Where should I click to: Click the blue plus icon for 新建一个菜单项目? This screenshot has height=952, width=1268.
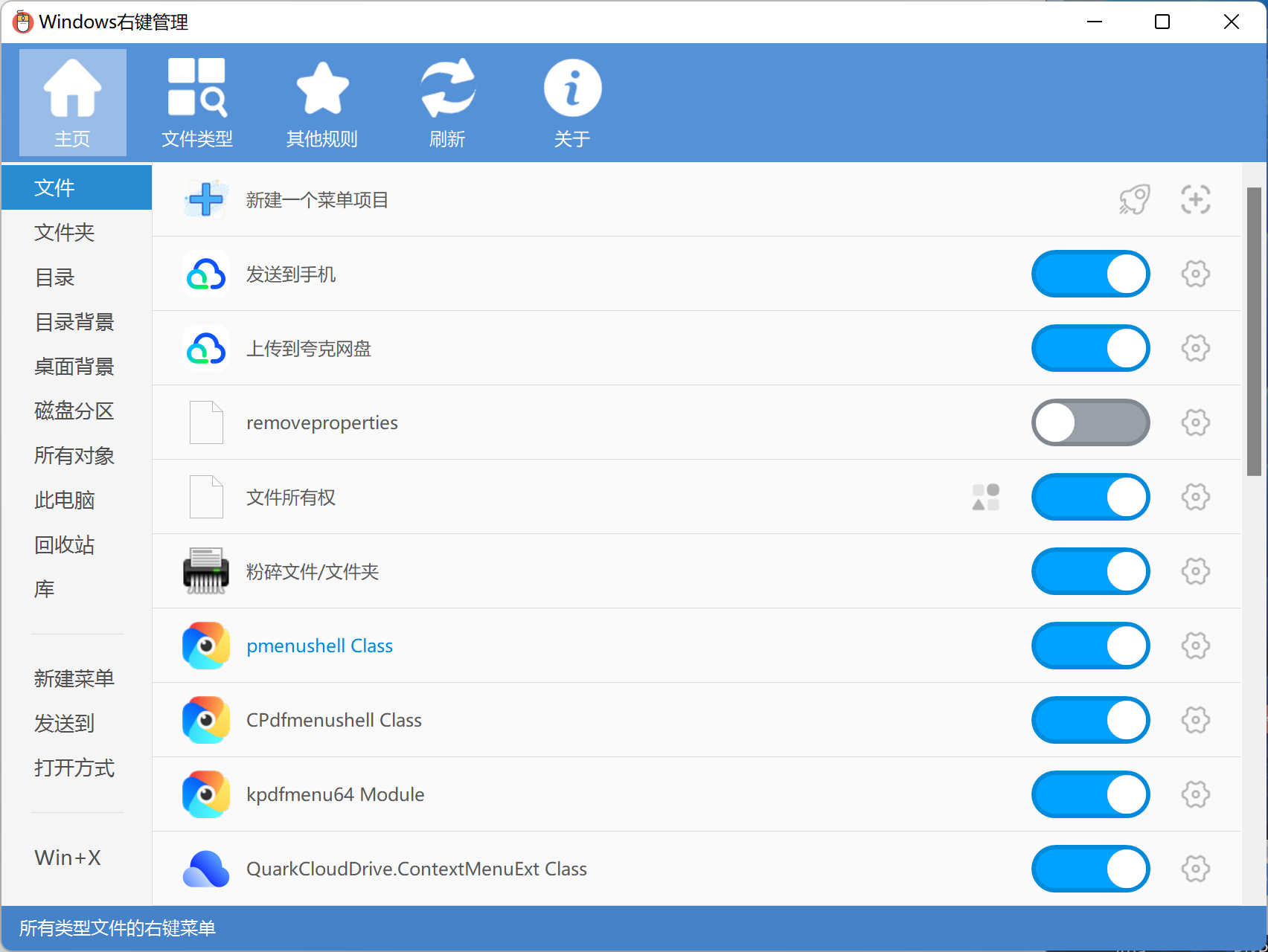point(206,199)
